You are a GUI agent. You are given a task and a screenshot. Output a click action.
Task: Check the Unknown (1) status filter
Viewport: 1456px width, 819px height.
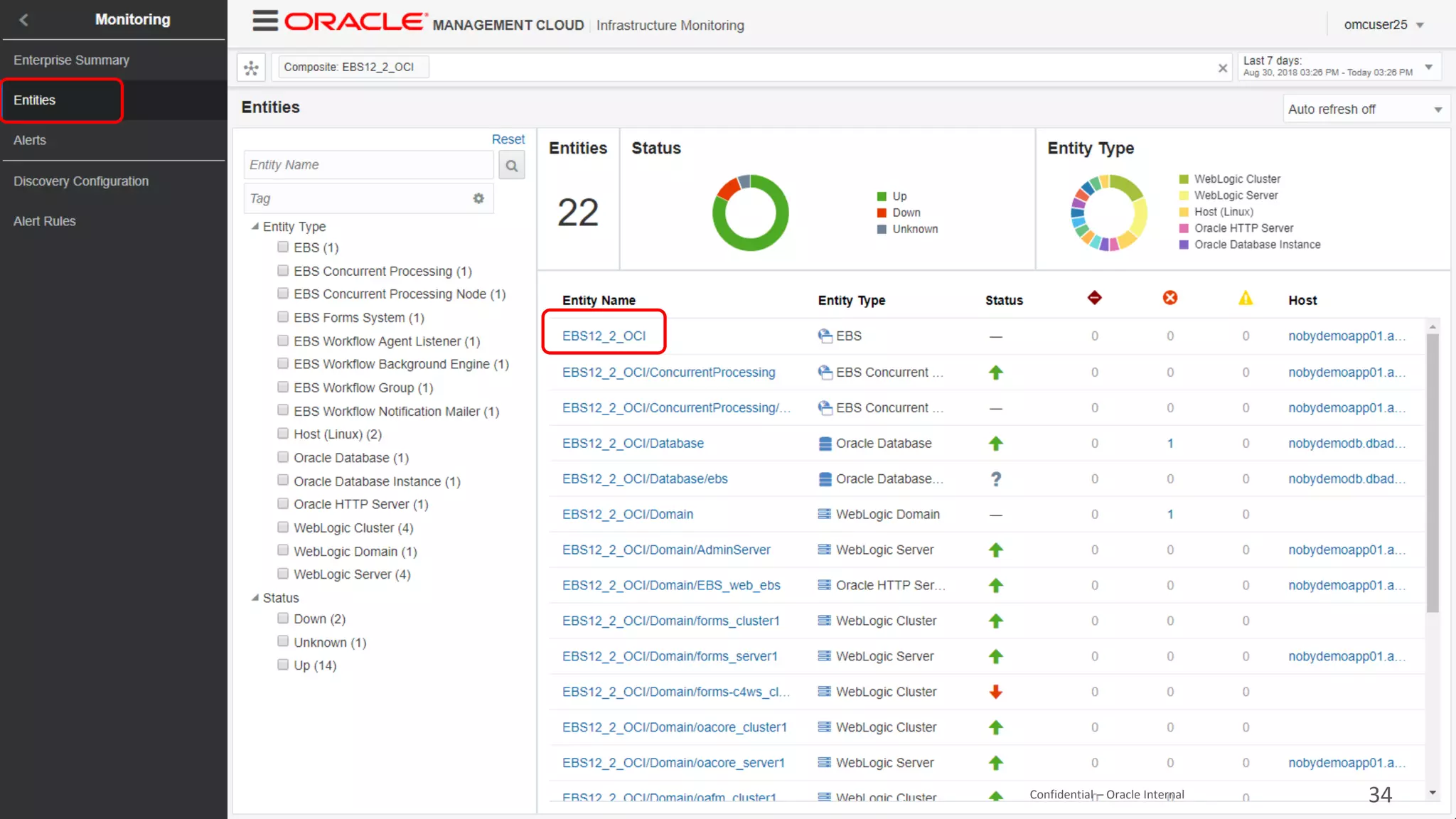[x=283, y=641]
